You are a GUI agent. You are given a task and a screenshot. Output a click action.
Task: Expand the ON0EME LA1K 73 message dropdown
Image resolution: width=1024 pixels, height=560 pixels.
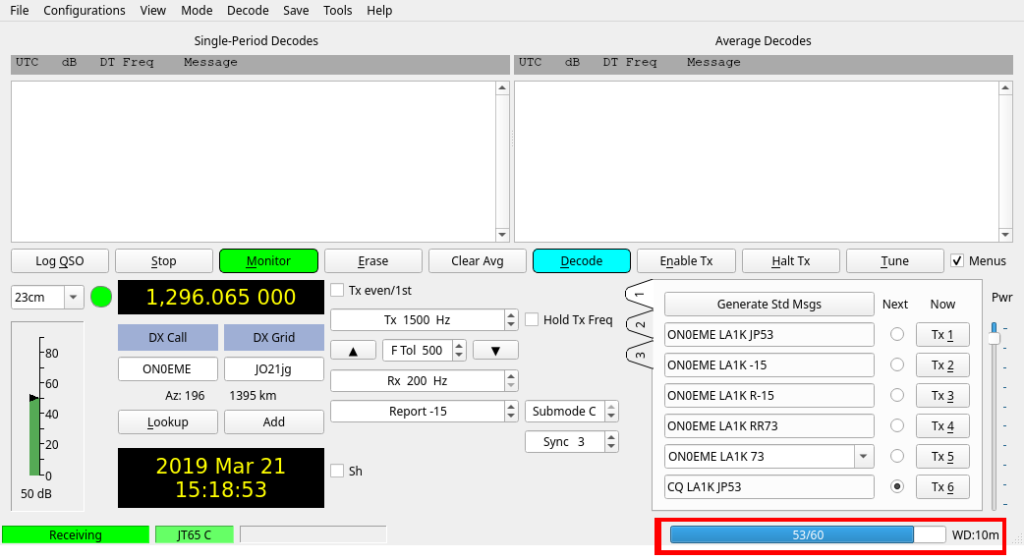click(861, 457)
